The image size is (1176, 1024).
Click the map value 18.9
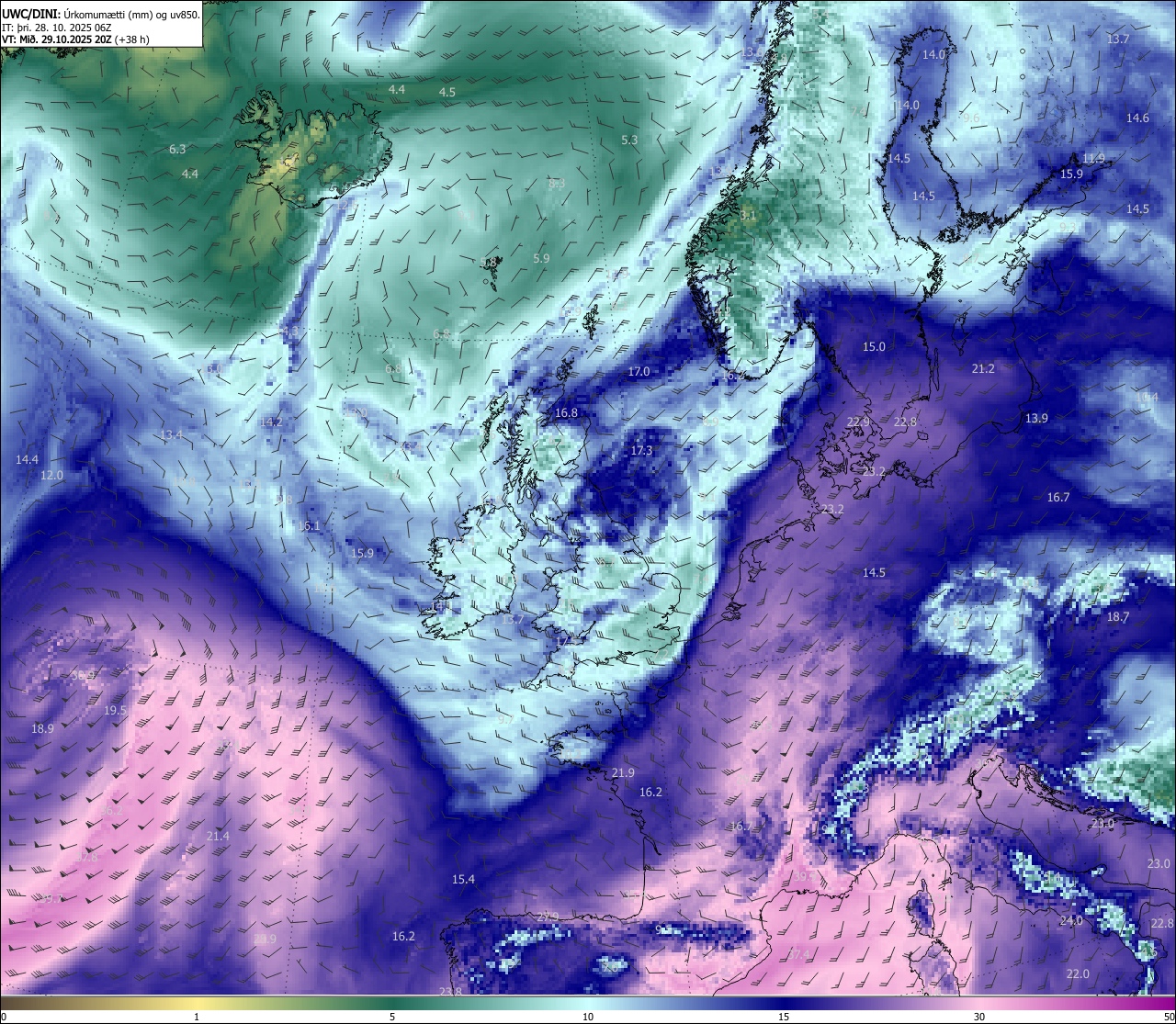click(x=42, y=728)
